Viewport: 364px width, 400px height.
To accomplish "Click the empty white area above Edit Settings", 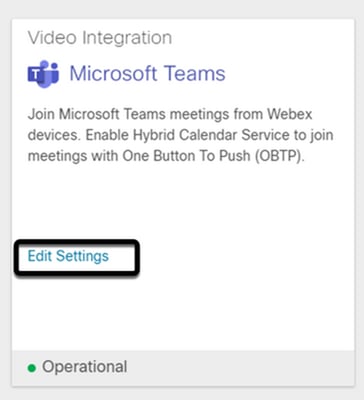I will (183, 203).
